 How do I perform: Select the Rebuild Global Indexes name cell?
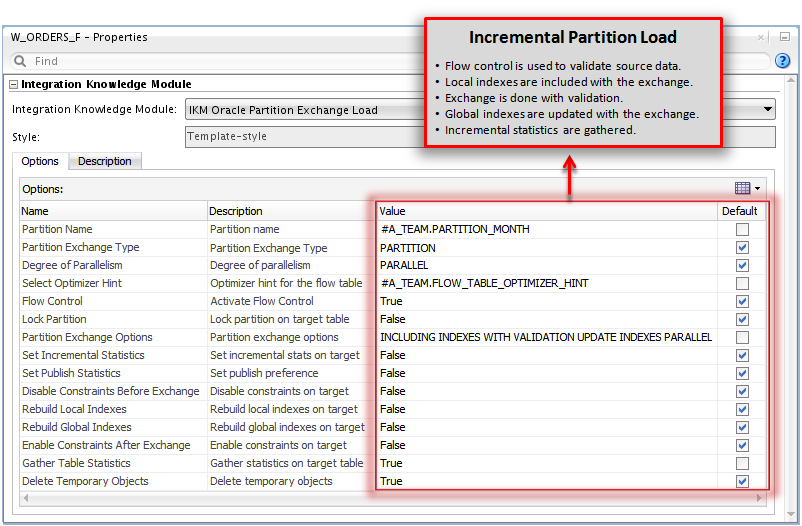[x=113, y=427]
